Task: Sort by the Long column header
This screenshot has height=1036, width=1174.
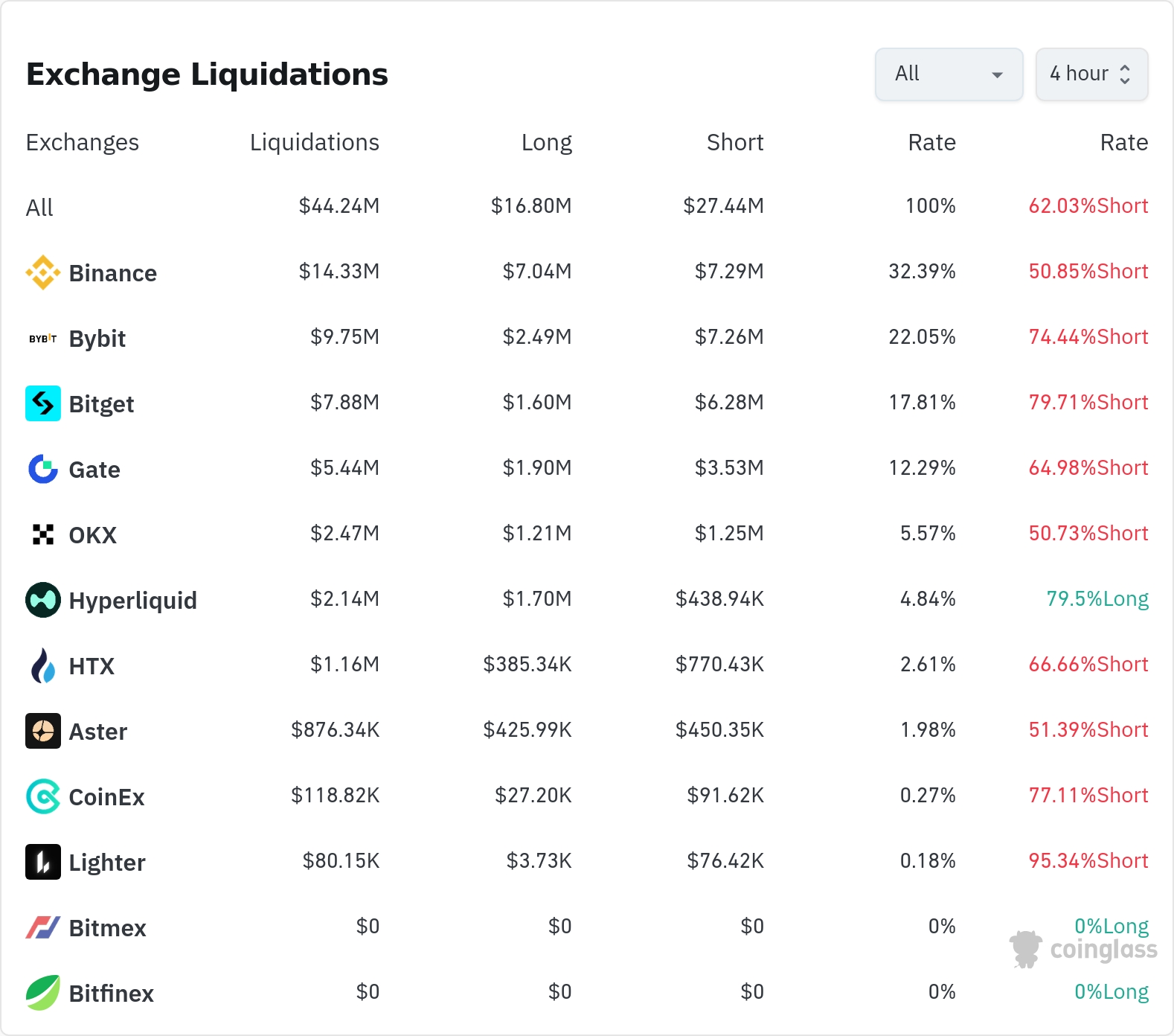Action: point(546,142)
